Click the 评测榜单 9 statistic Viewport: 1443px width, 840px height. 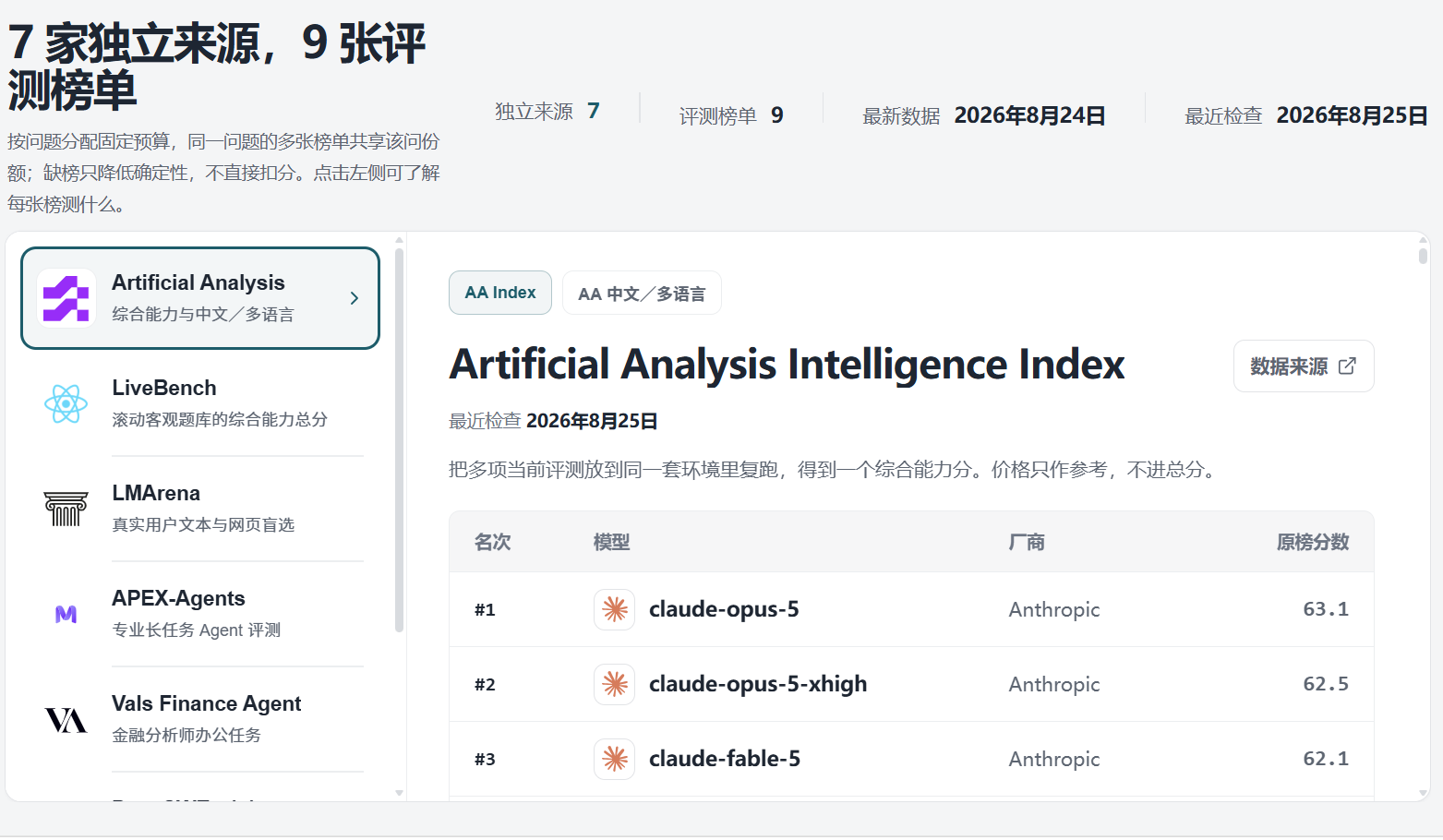coord(731,115)
